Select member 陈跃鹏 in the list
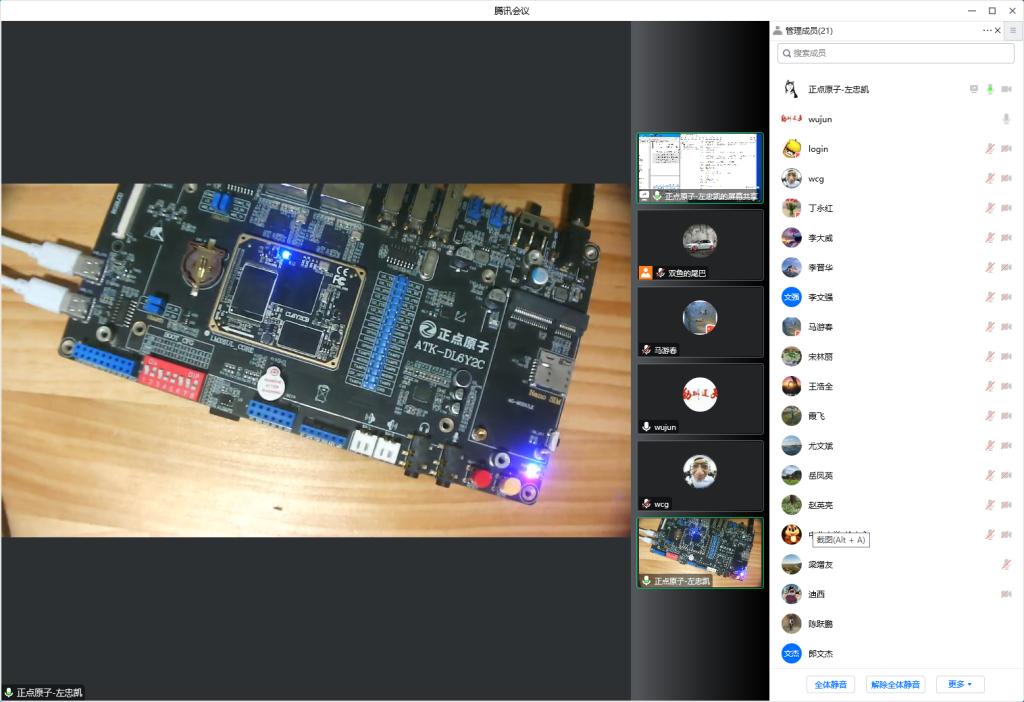Image resolution: width=1024 pixels, height=702 pixels. pyautogui.click(x=820, y=624)
